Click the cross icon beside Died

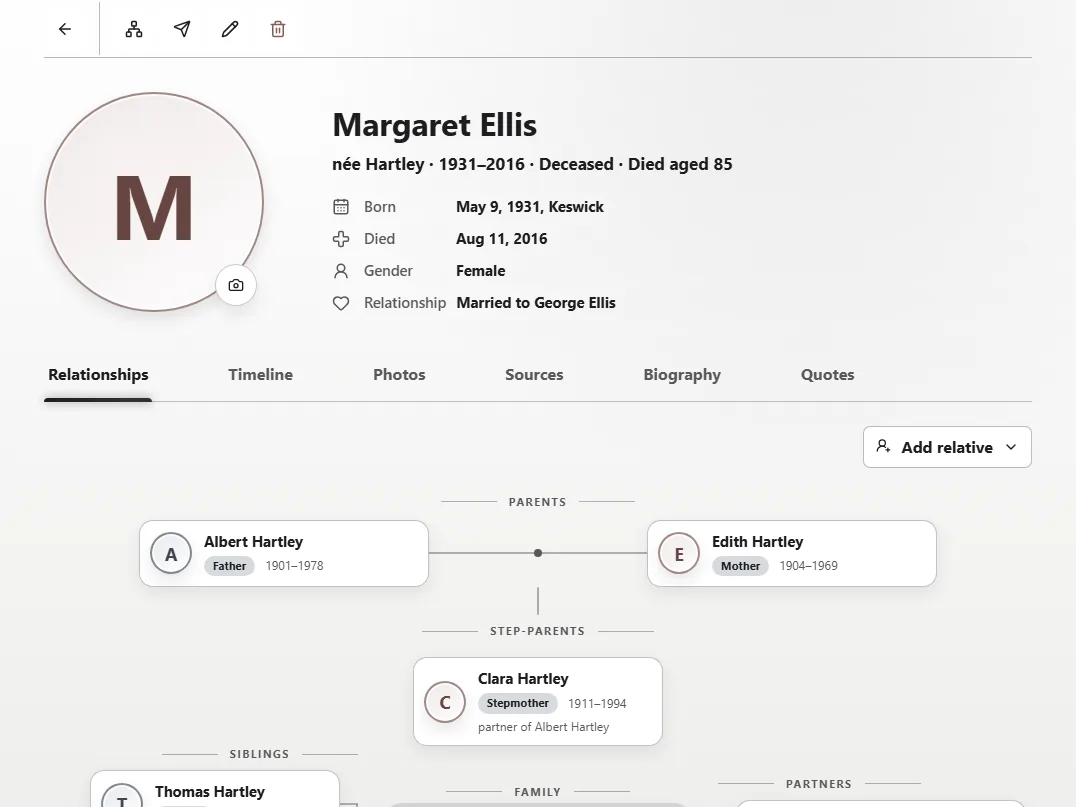tap(341, 239)
